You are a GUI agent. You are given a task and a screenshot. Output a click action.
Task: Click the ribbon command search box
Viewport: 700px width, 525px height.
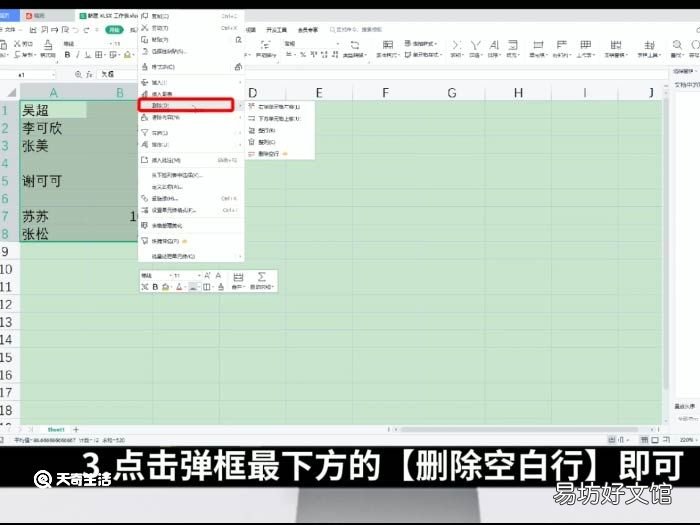(356, 30)
